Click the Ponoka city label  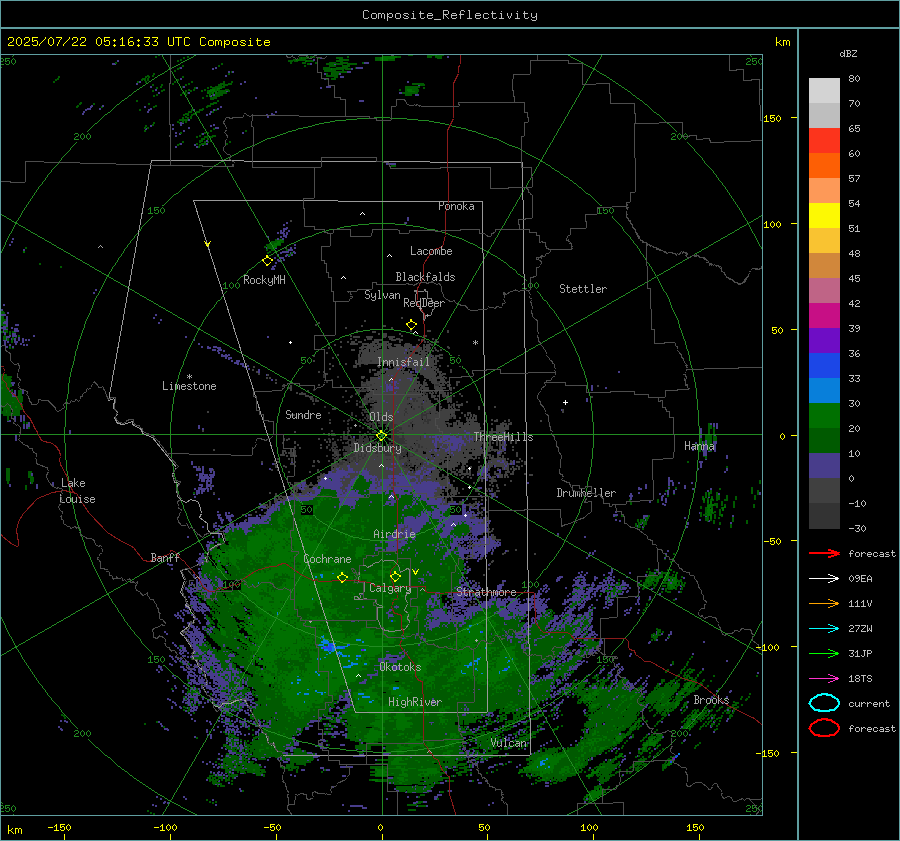(x=456, y=206)
